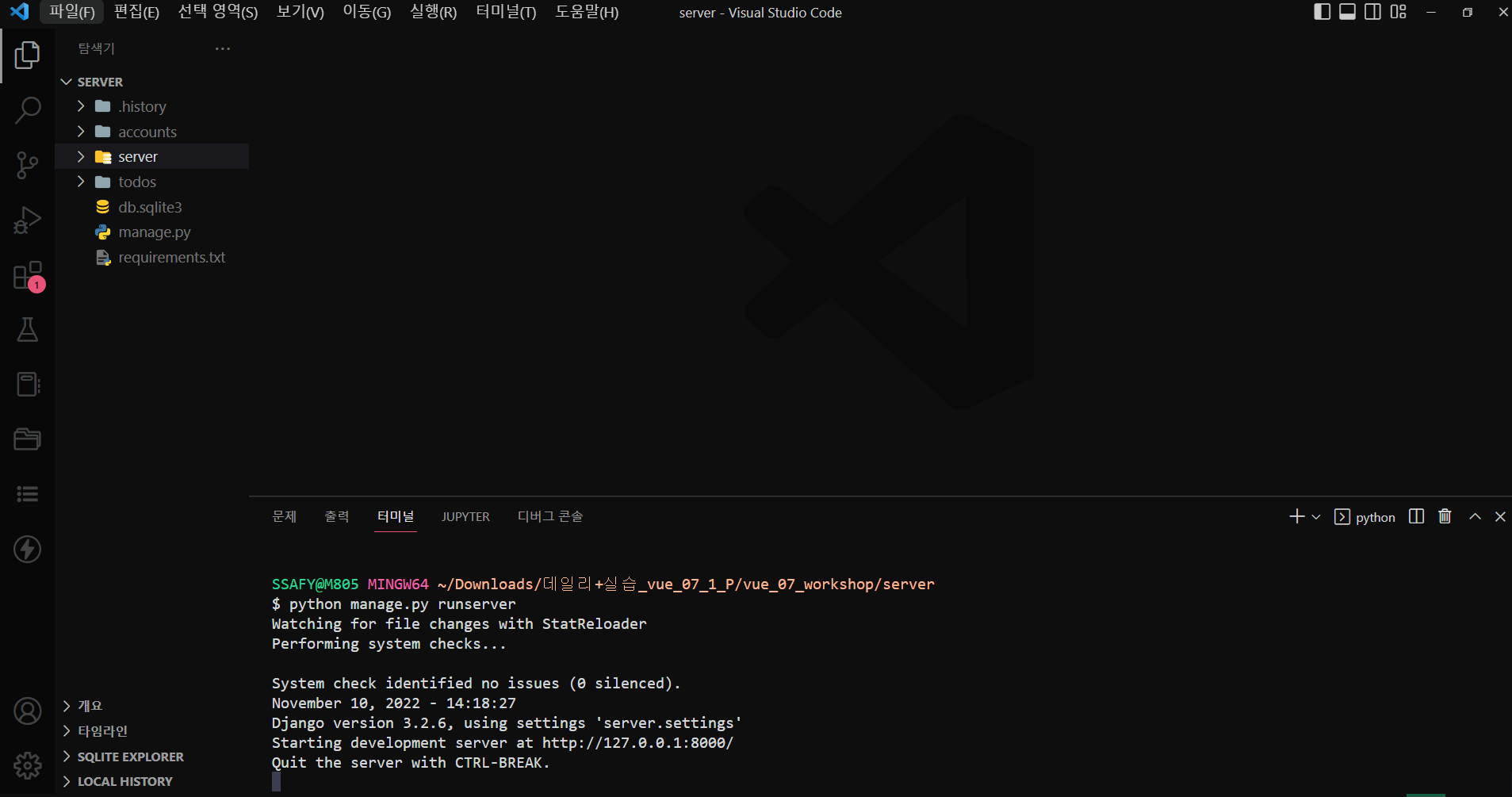Expand the .history folder
Viewport: 1512px width, 797px height.
click(x=151, y=106)
